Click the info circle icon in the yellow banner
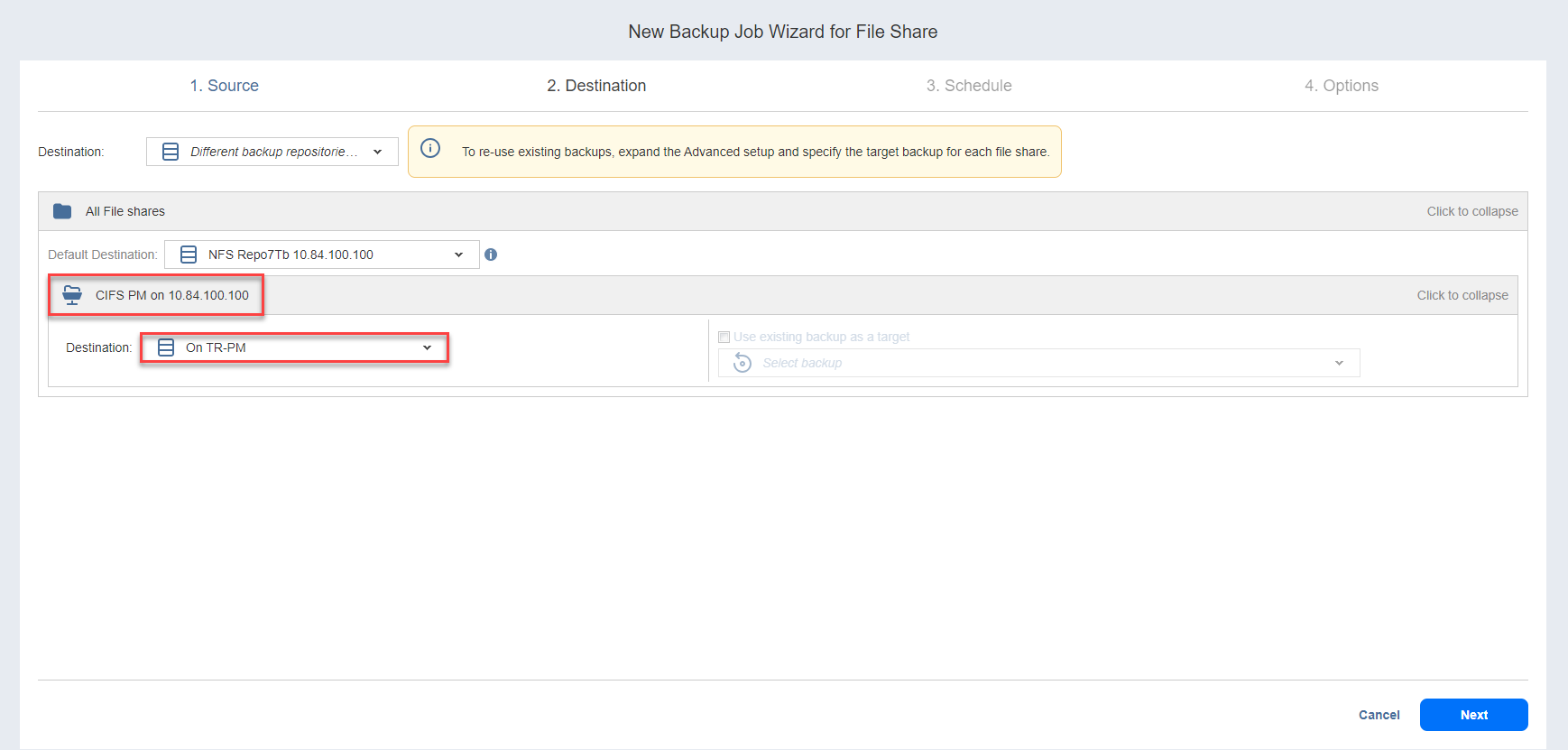The height and width of the screenshot is (750, 1568). [430, 148]
